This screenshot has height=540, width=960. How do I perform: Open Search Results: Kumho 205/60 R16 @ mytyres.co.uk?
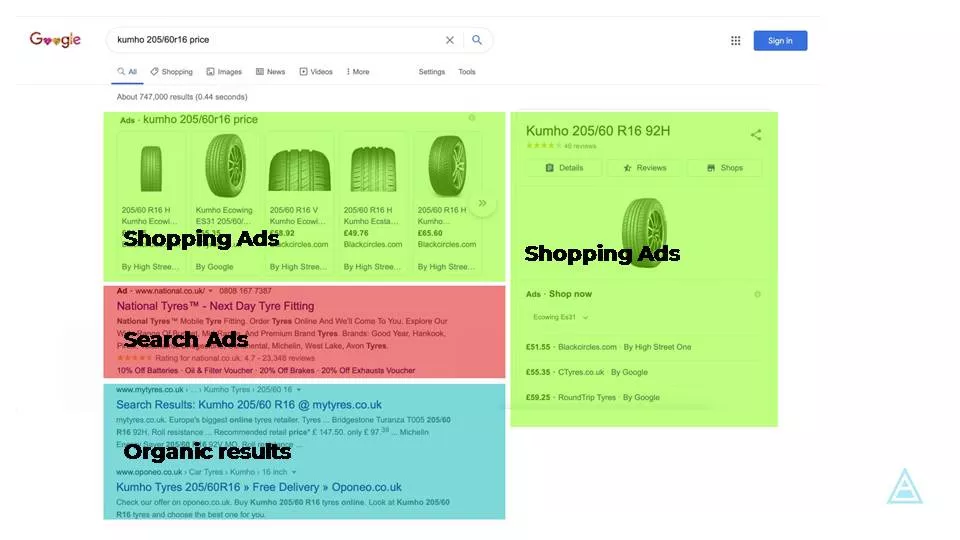coord(249,405)
